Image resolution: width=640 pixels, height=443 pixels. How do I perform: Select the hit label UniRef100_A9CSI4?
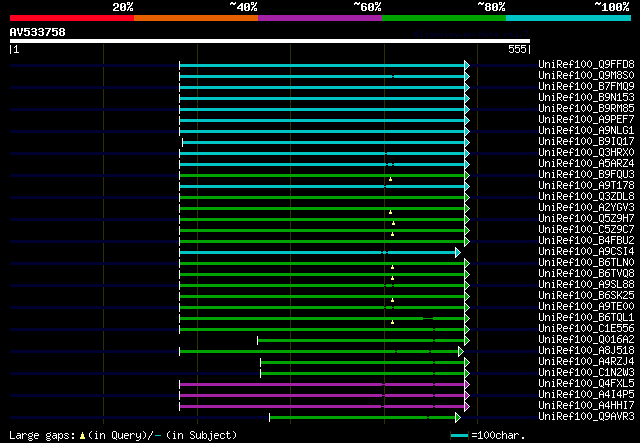coord(586,252)
